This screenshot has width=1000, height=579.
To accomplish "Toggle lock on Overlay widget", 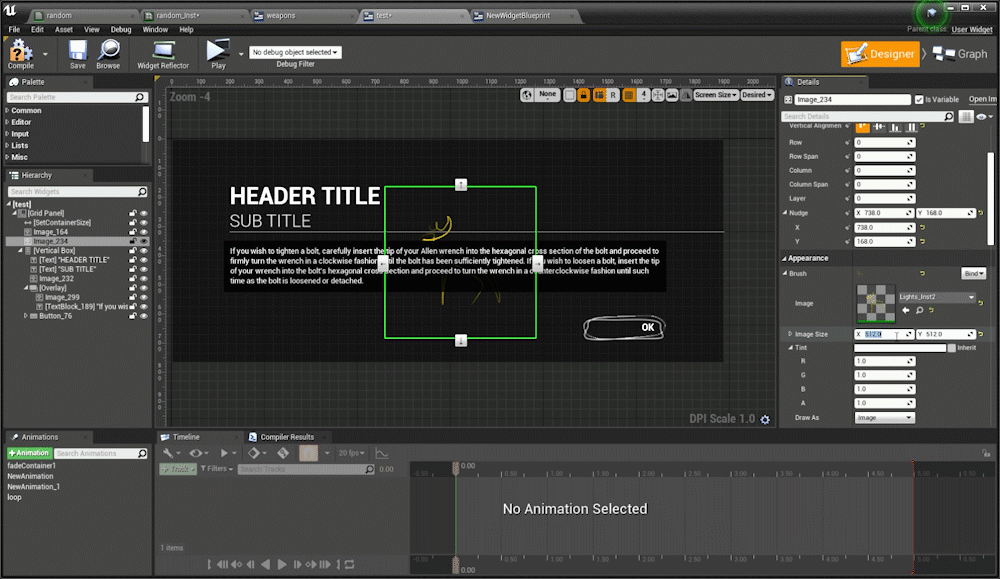I will point(133,288).
